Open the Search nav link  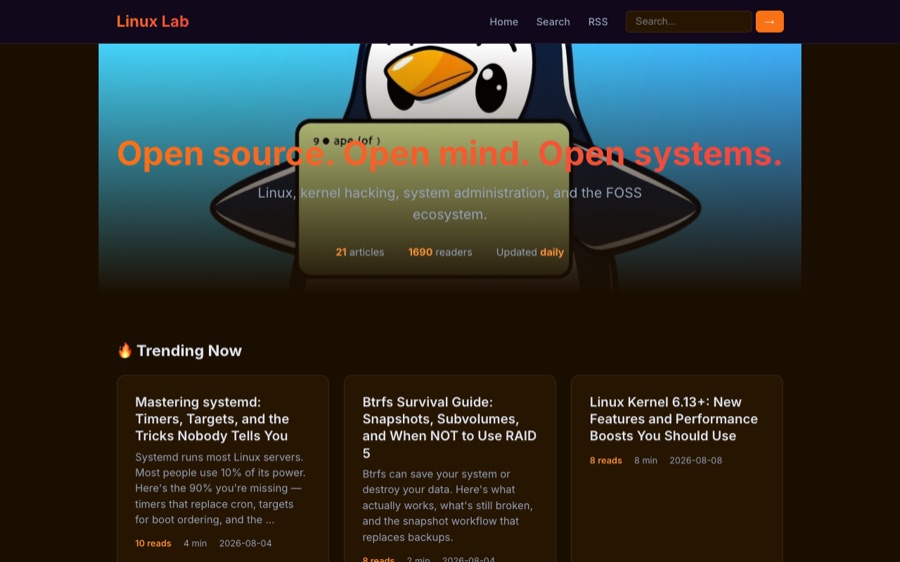click(553, 22)
